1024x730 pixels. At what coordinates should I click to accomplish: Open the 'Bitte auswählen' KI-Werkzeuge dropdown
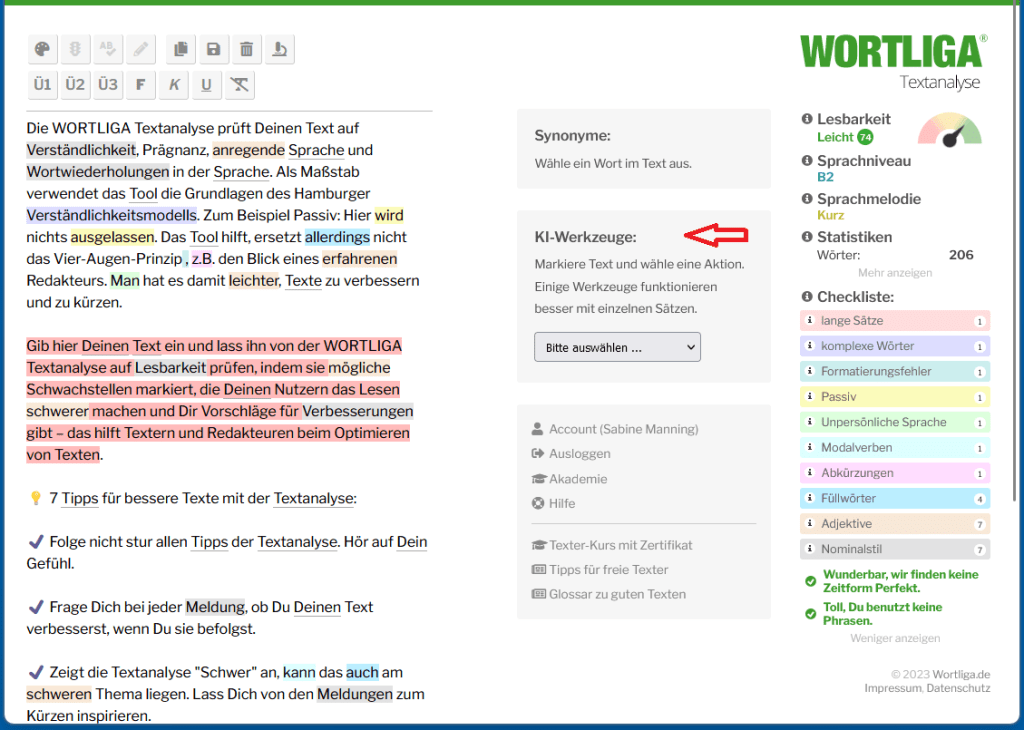click(617, 348)
